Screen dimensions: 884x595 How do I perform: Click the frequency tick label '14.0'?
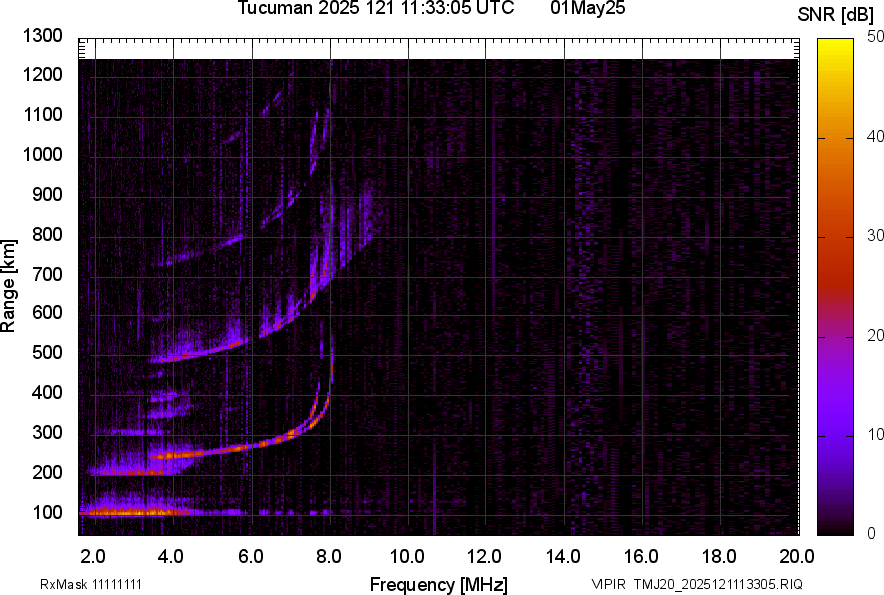click(x=563, y=557)
